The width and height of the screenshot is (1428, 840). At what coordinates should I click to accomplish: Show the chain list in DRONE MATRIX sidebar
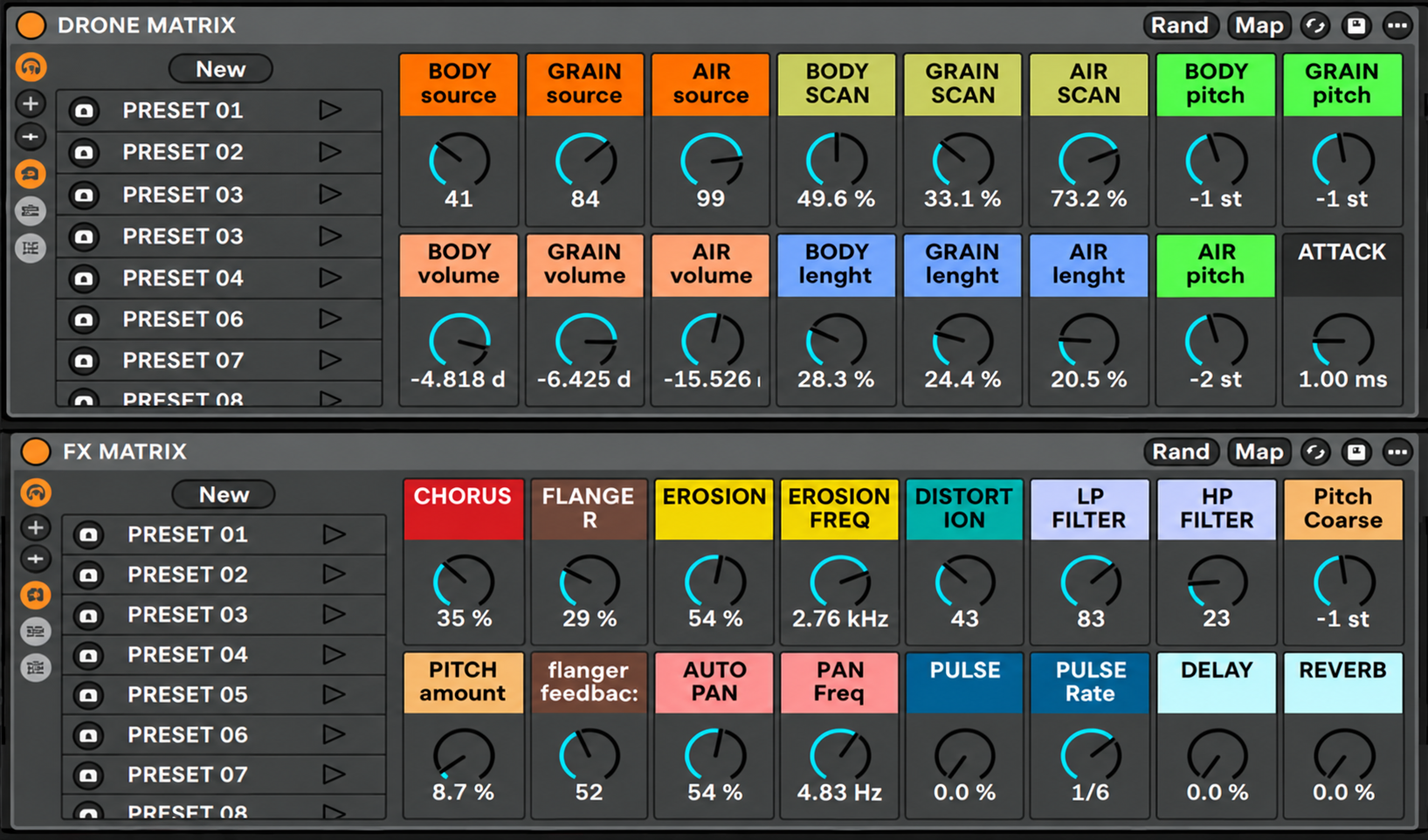click(31, 211)
